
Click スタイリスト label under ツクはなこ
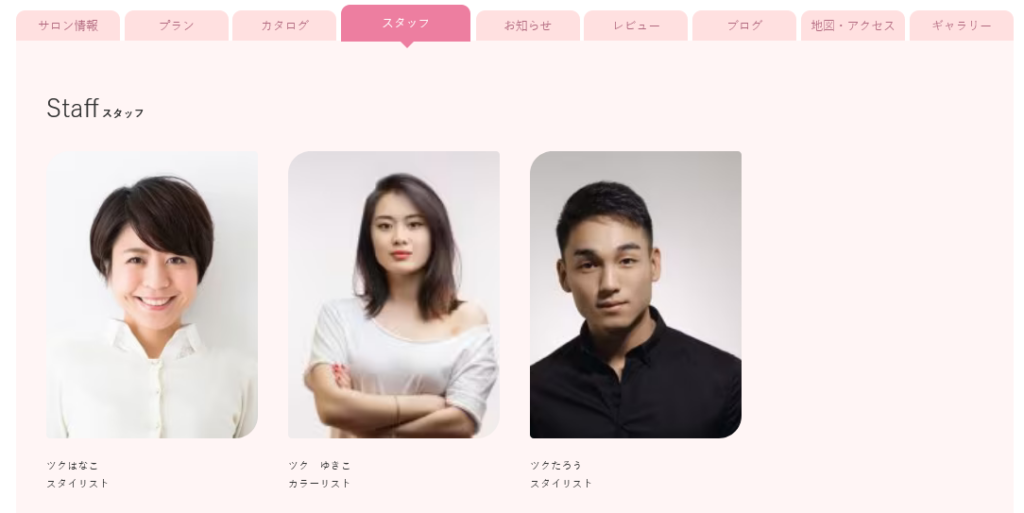78,484
